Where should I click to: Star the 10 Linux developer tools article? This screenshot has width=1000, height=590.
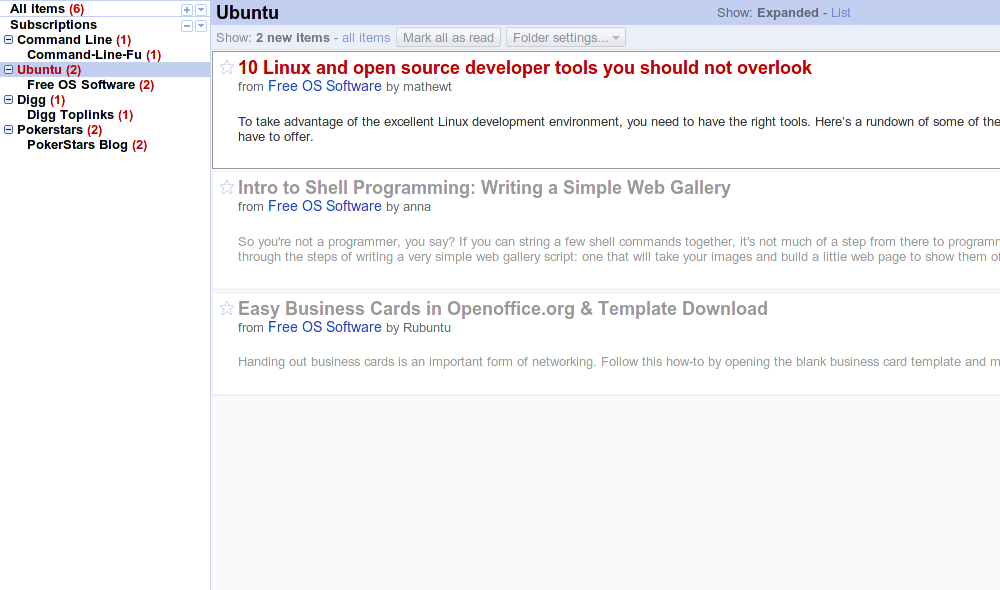click(226, 67)
